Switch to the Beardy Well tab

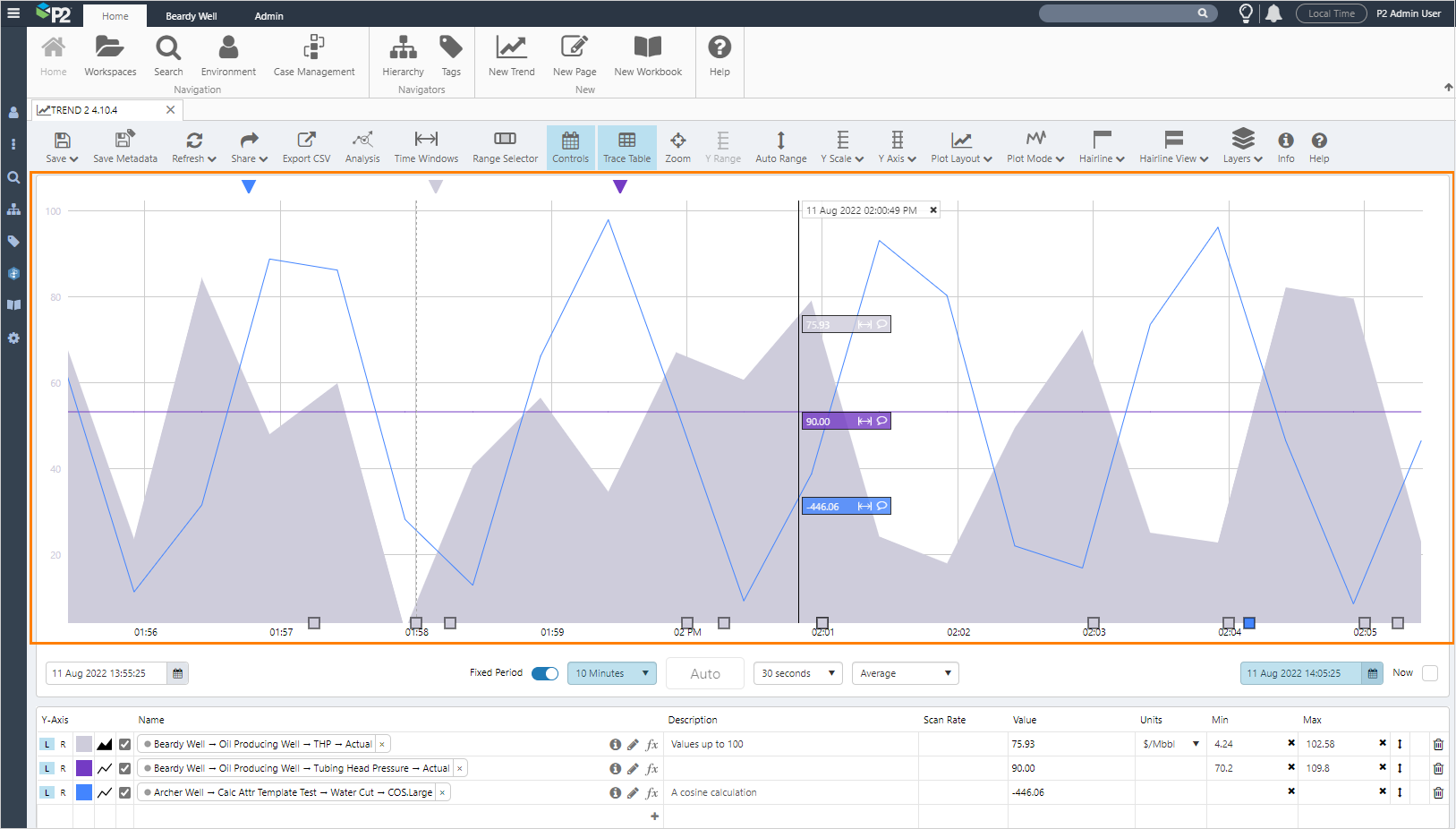pyautogui.click(x=191, y=16)
